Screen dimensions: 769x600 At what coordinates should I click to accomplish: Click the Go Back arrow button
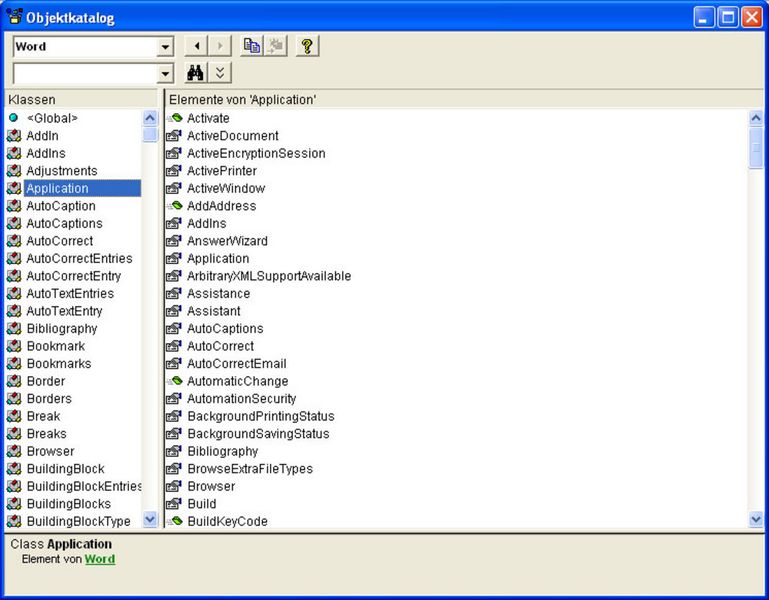coord(196,46)
